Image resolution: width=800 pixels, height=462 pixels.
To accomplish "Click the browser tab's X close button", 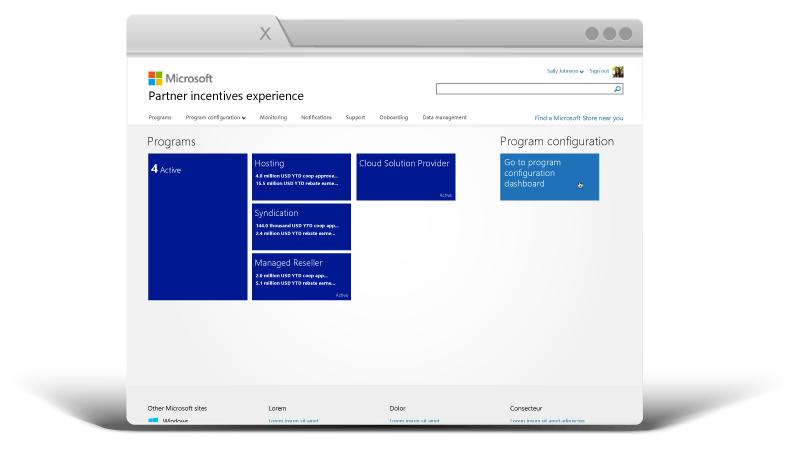I will (x=265, y=34).
